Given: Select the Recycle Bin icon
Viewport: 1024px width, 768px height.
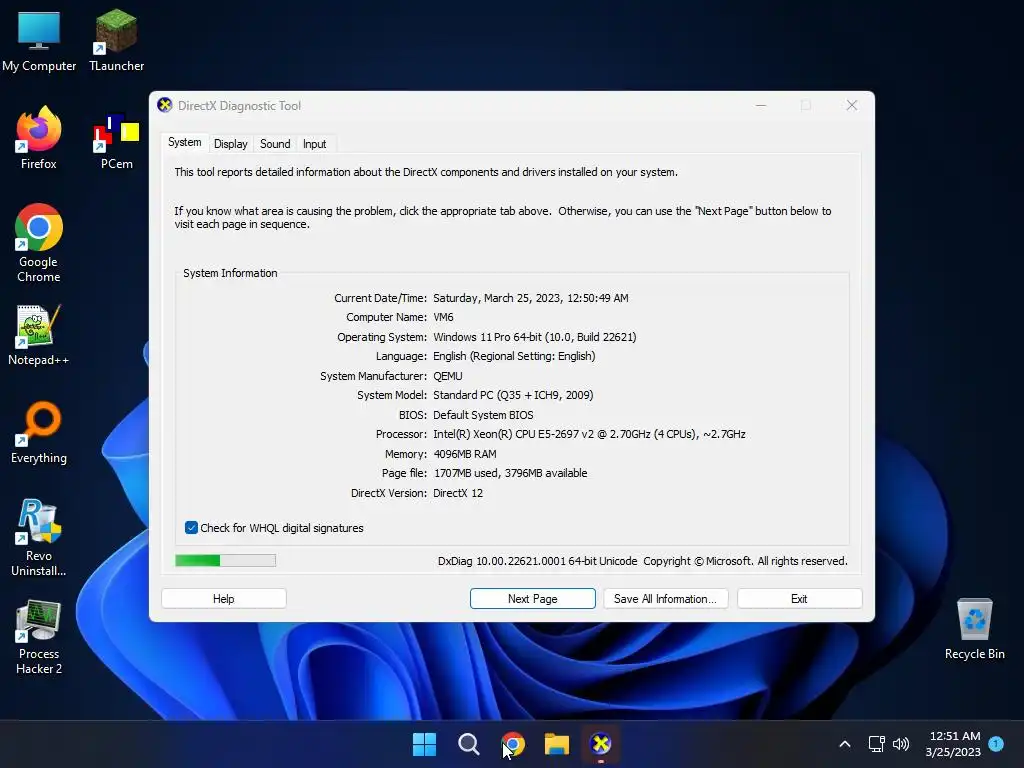Looking at the screenshot, I should (974, 629).
